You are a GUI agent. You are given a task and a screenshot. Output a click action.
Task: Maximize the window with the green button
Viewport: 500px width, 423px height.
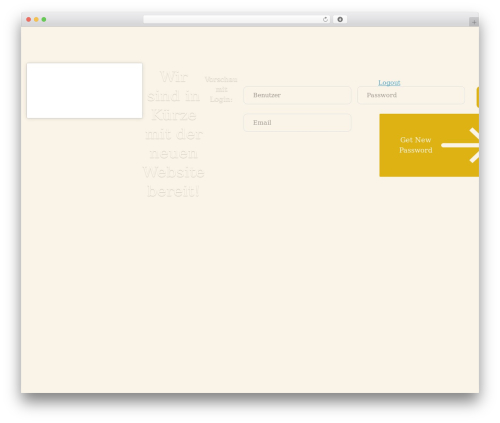click(44, 20)
